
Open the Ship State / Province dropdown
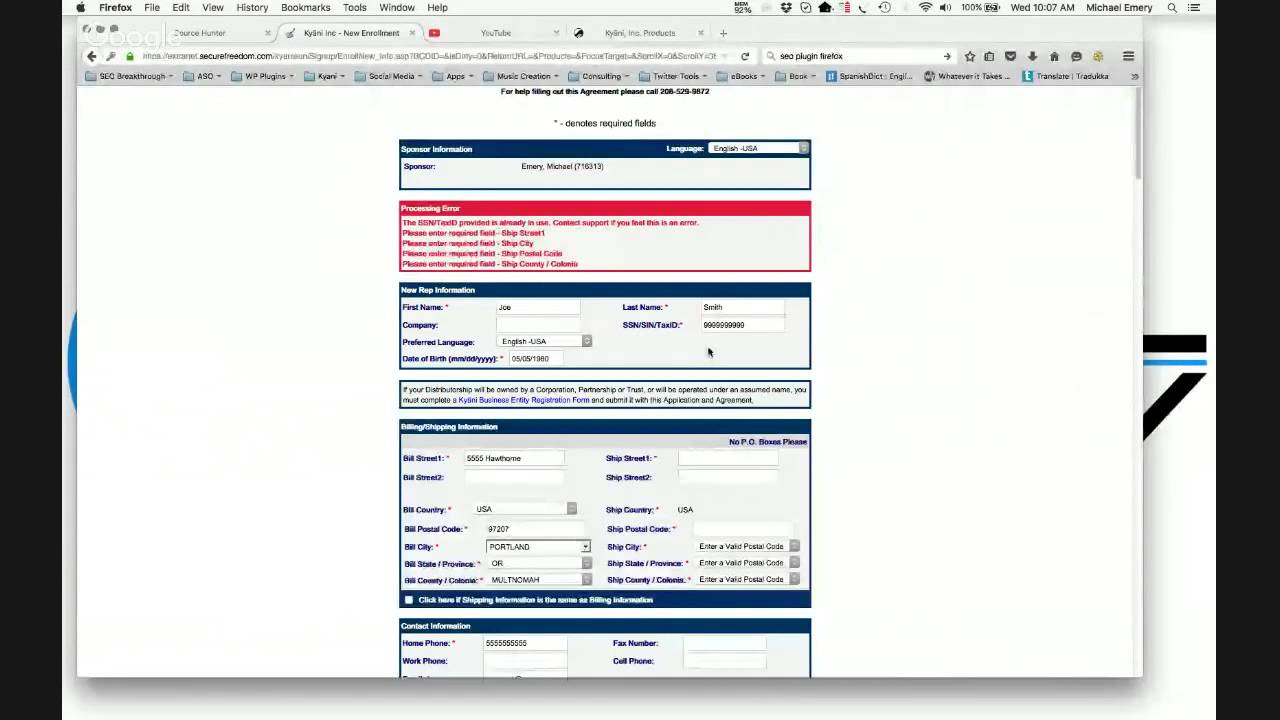[x=747, y=563]
